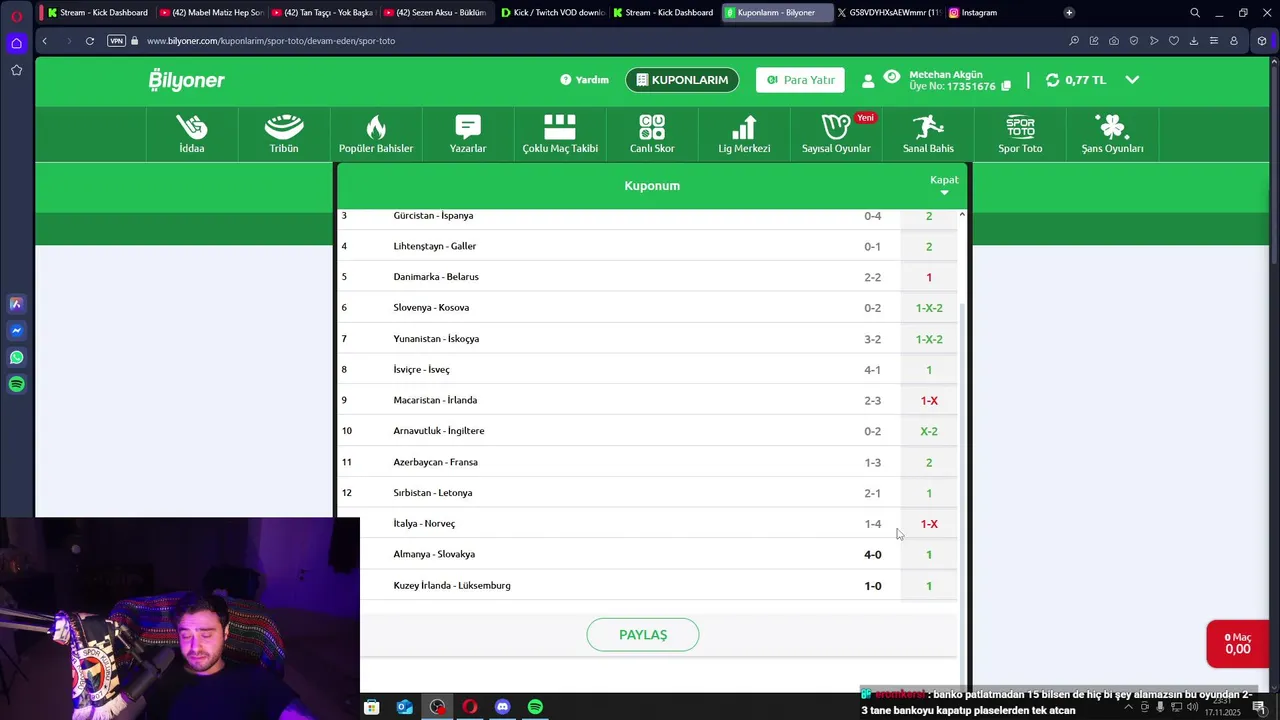Click the browser address bar

[600, 41]
